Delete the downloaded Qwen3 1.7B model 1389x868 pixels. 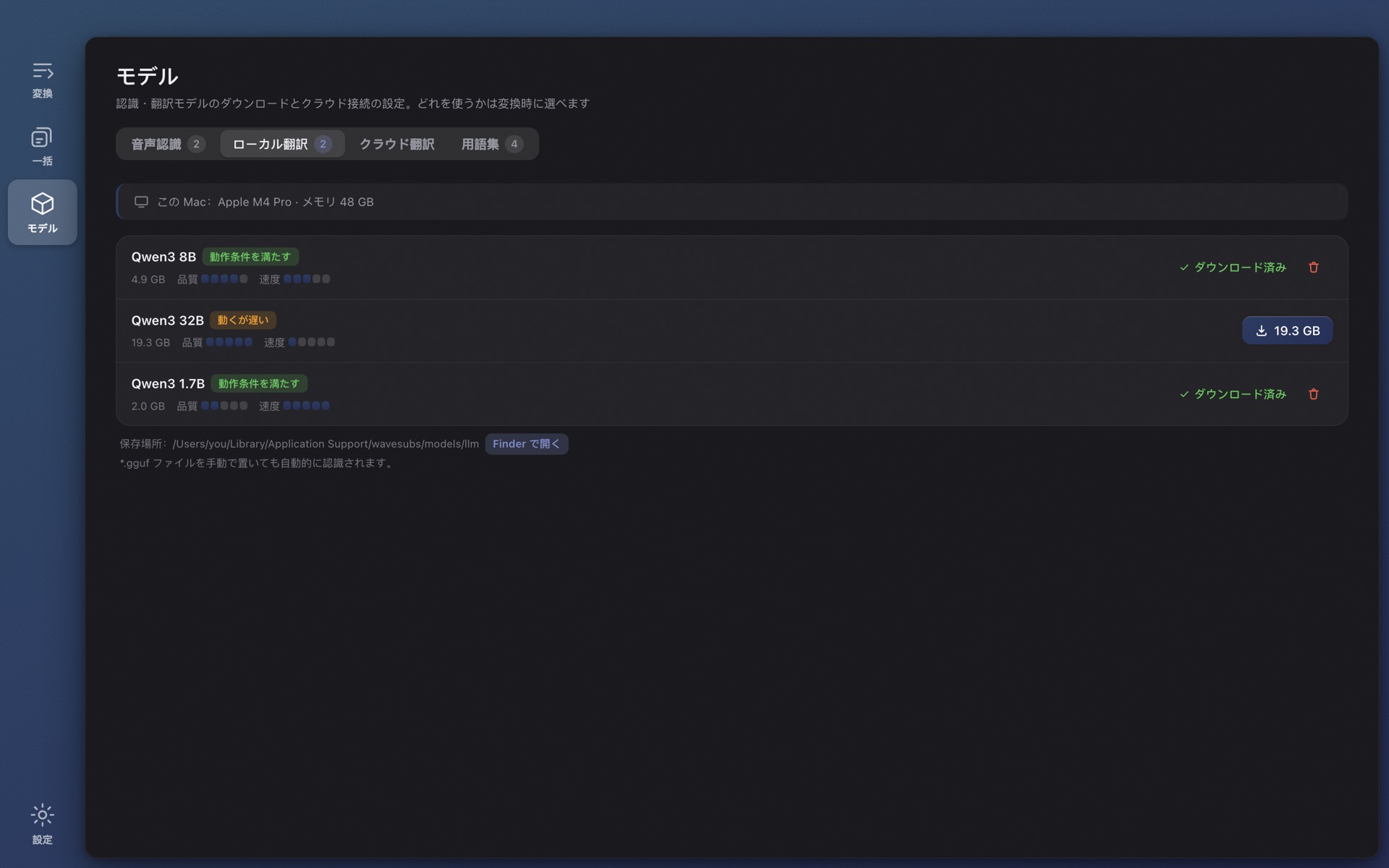tap(1313, 394)
